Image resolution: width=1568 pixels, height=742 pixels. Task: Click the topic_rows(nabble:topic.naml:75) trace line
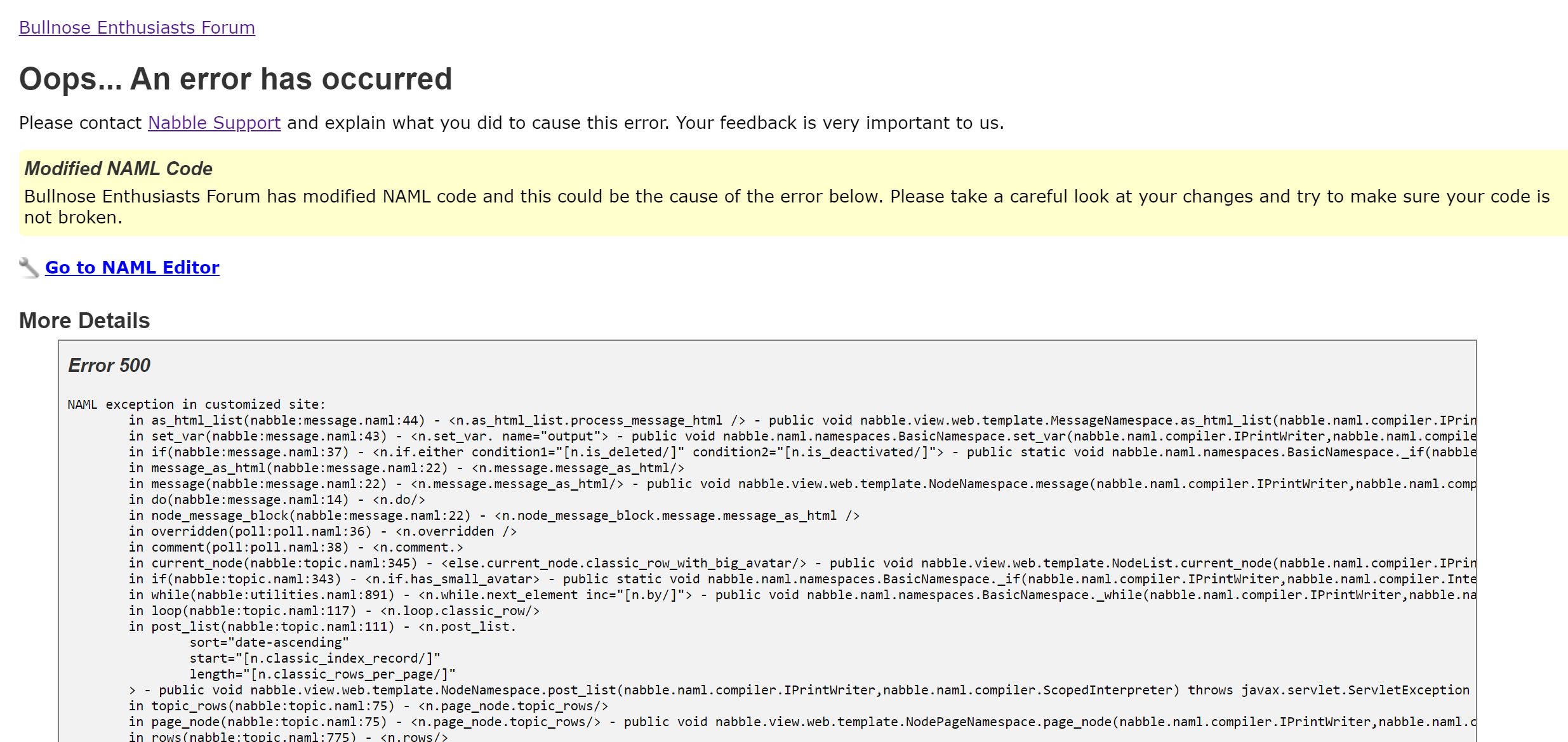[368, 706]
